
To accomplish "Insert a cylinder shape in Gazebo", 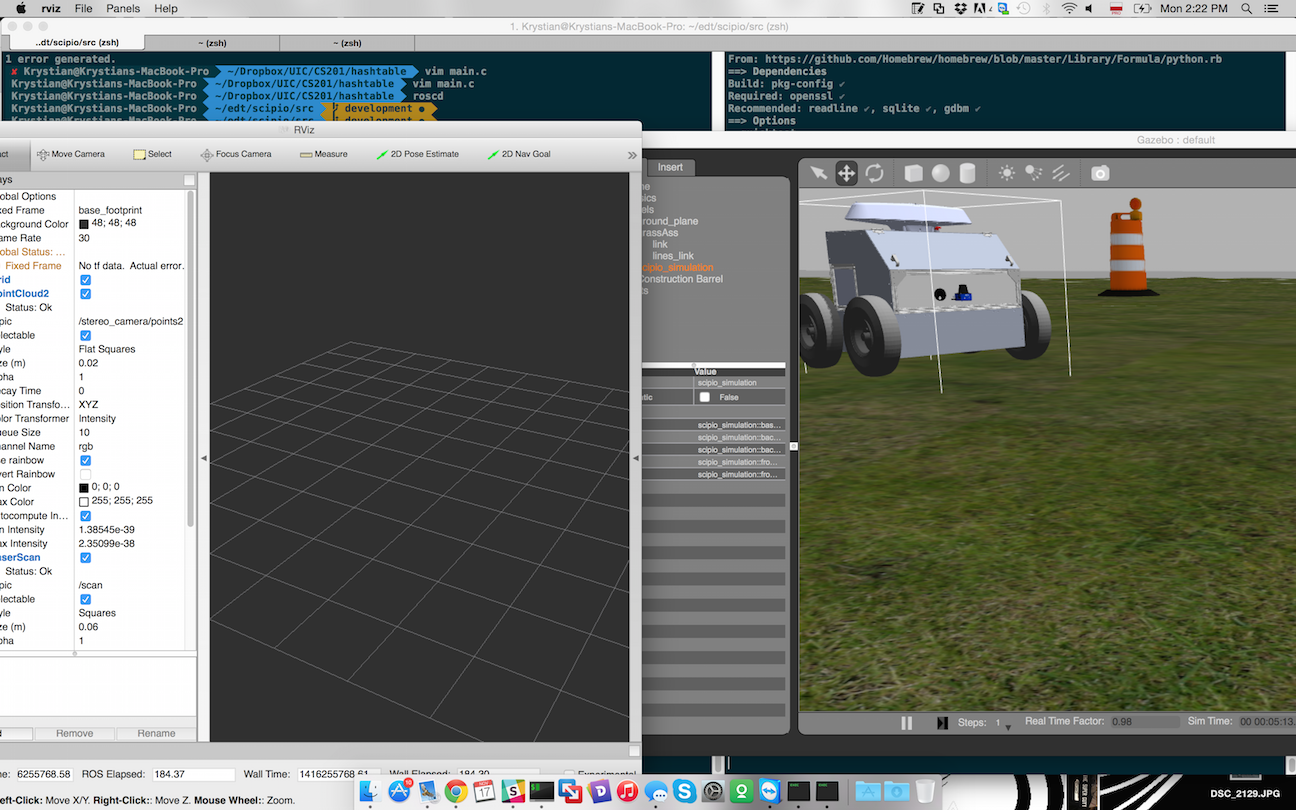I will tap(967, 173).
